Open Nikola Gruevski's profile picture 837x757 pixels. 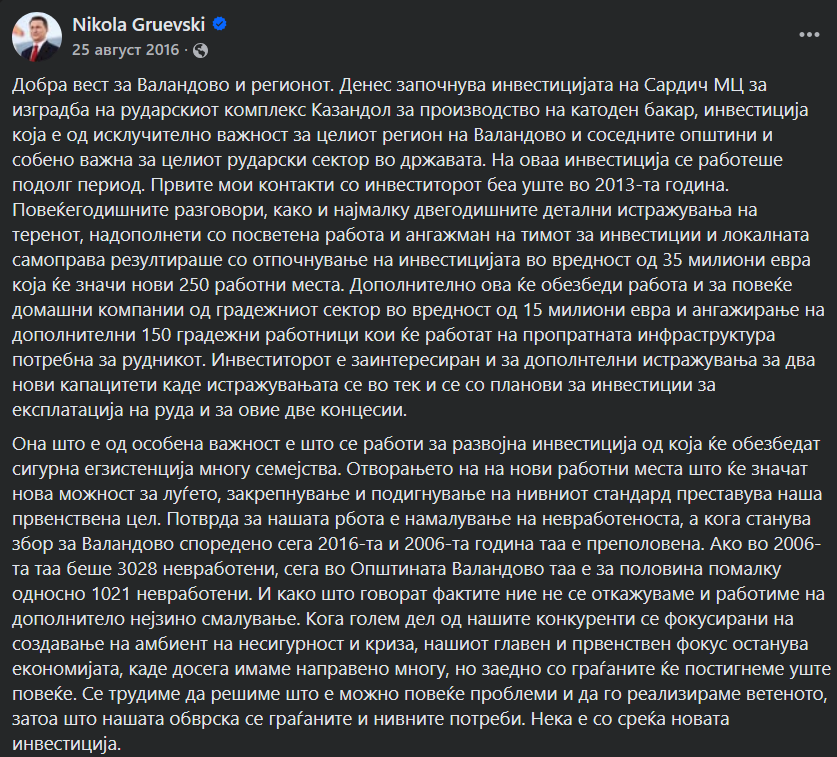click(35, 35)
